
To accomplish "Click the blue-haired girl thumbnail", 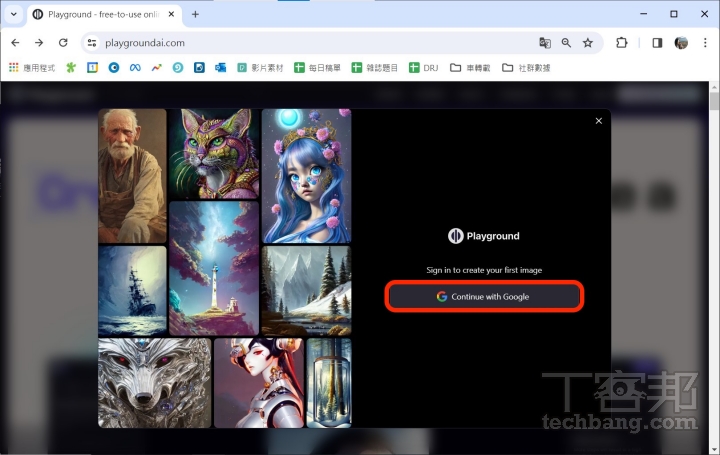I will click(x=306, y=176).
